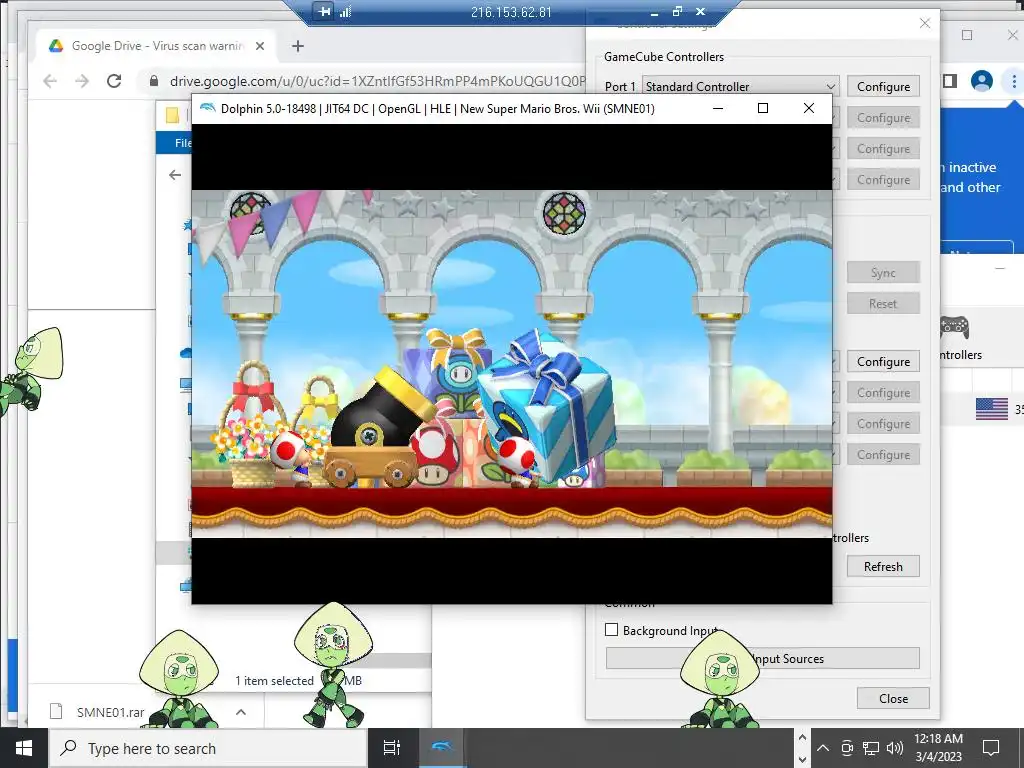Viewport: 1024px width, 768px height.
Task: Open Task View on the taskbar
Action: click(392, 748)
